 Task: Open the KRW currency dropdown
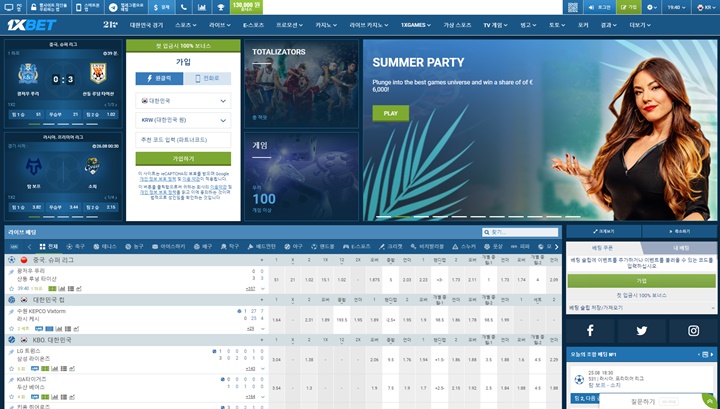pyautogui.click(x=183, y=120)
